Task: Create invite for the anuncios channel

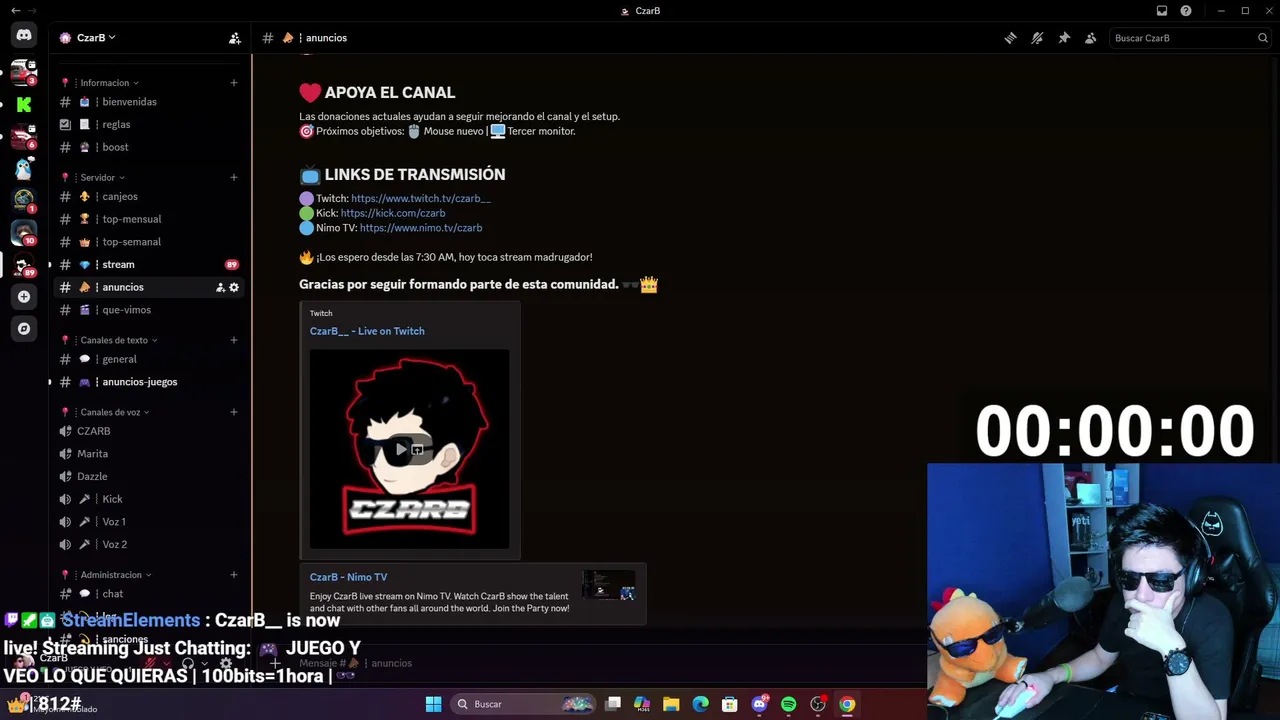Action: (x=220, y=287)
